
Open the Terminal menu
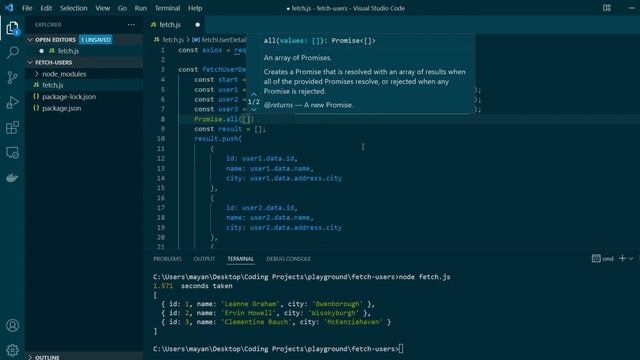tap(167, 8)
